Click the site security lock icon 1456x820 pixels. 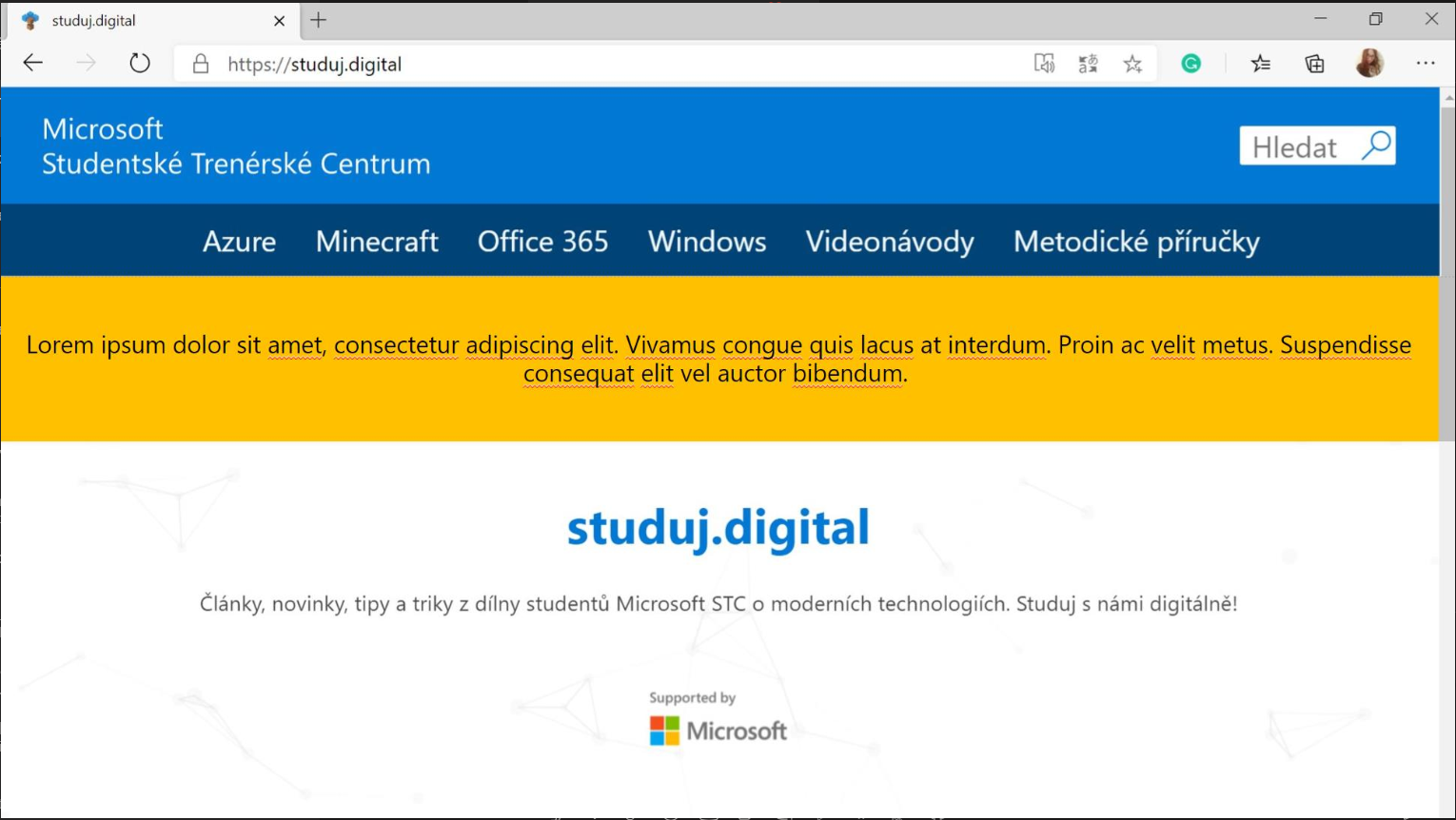coord(200,64)
